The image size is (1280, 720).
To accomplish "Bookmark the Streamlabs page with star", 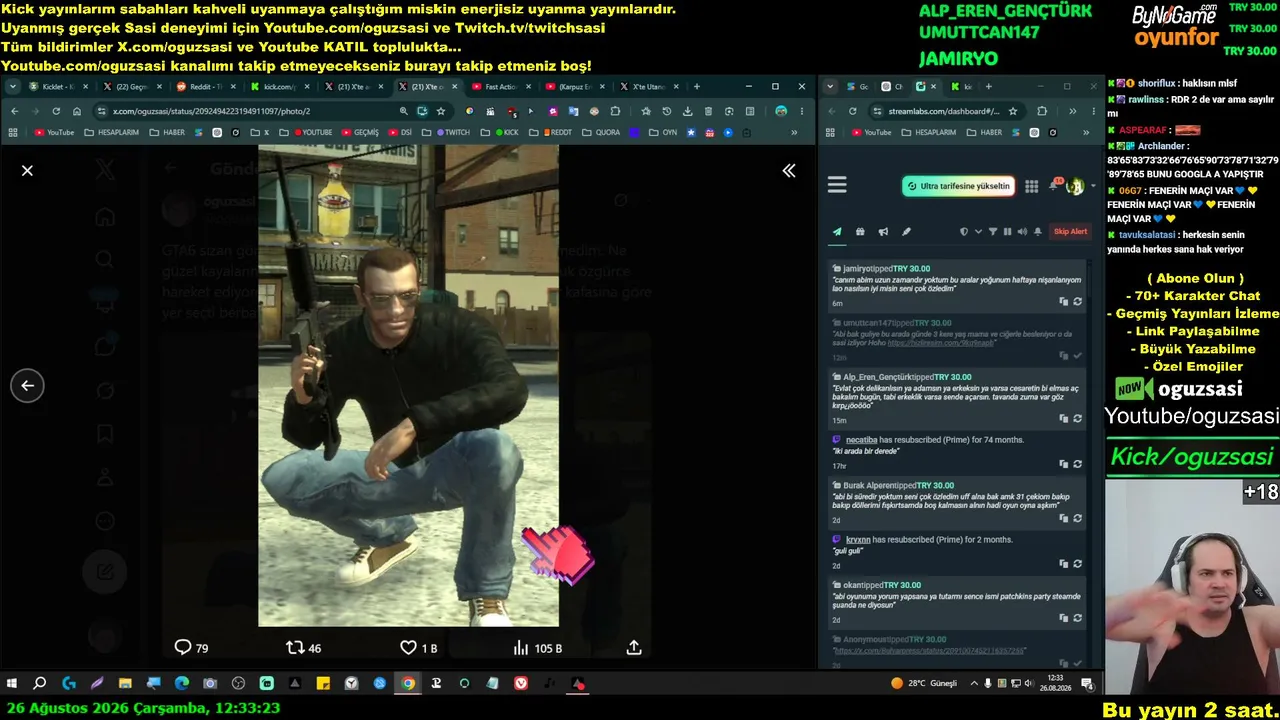I will point(1013,111).
